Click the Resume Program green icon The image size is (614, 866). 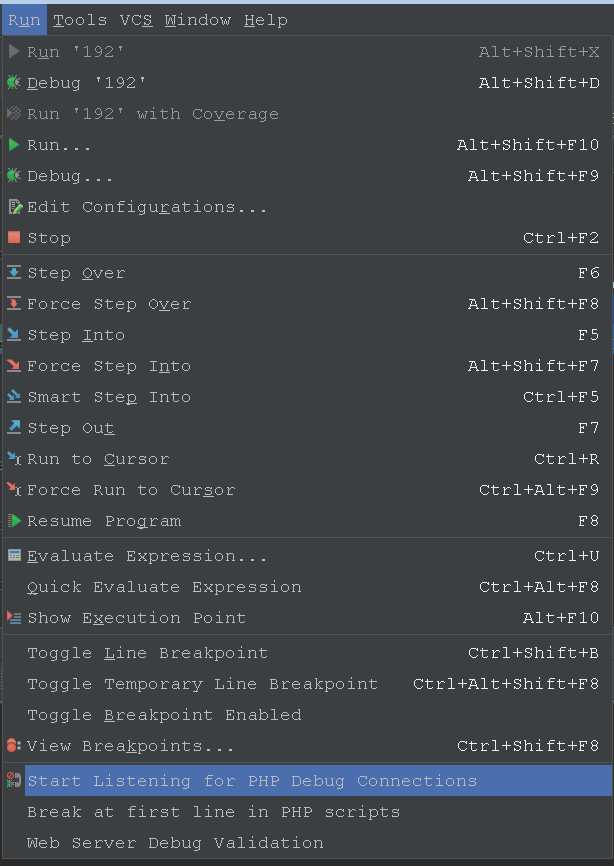[14, 521]
